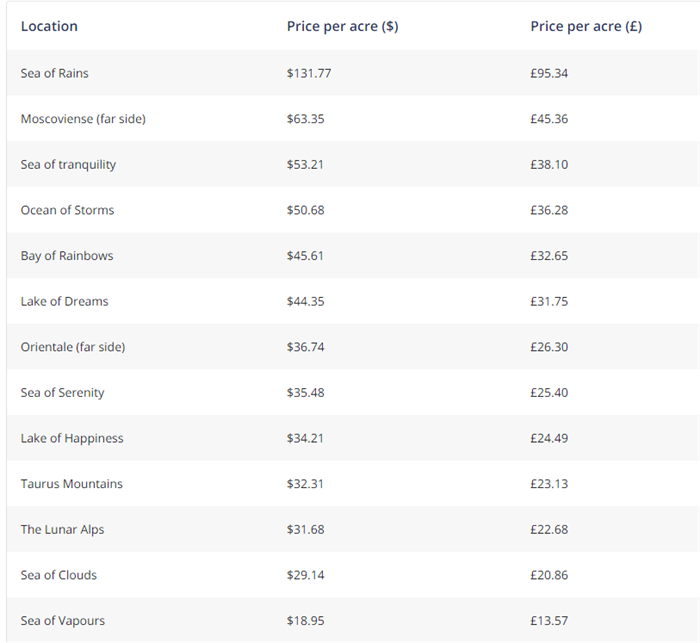
Task: Click the Ocean of Storms location
Action: pyautogui.click(x=67, y=210)
